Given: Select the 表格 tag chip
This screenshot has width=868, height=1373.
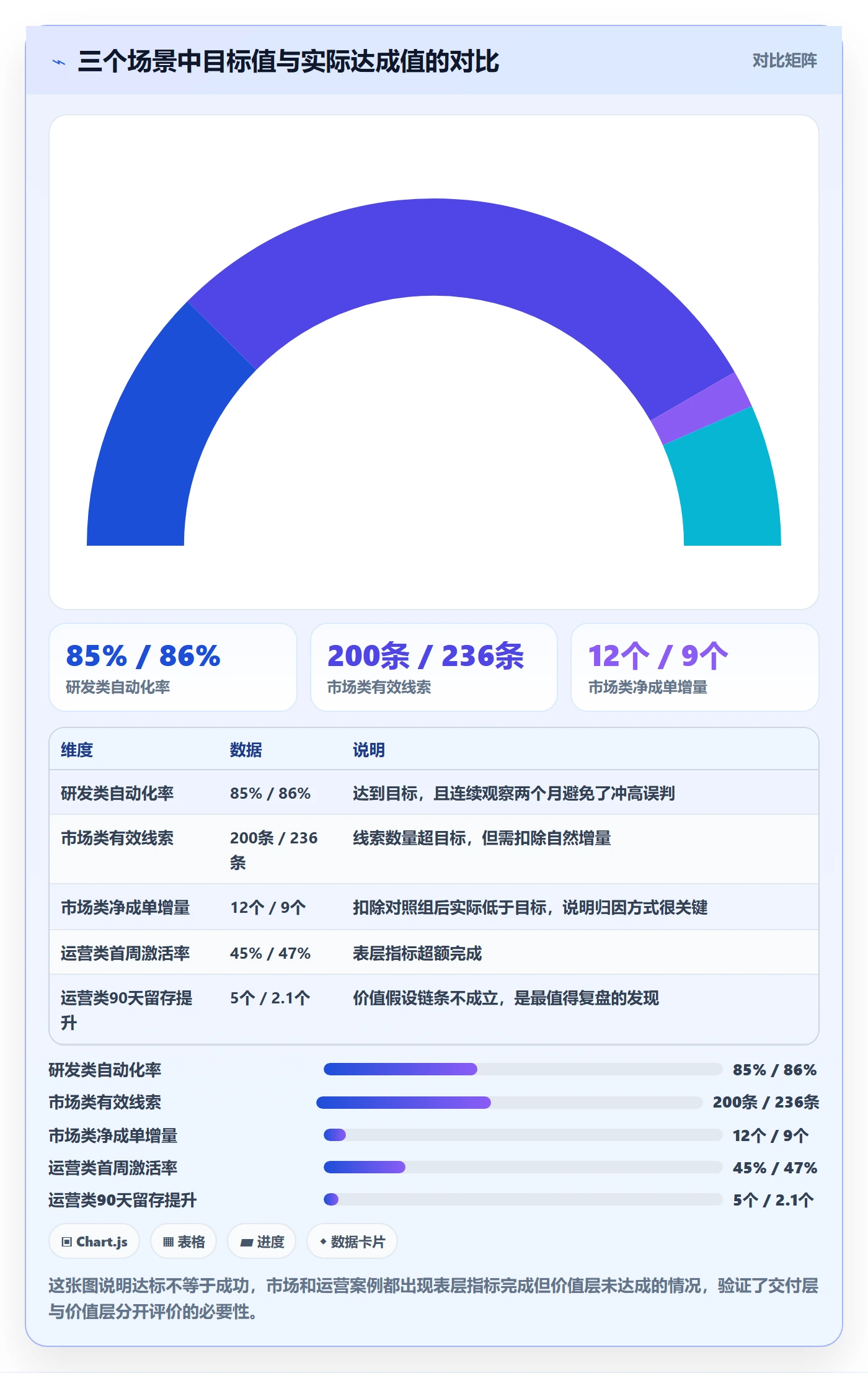Looking at the screenshot, I should 184,1242.
